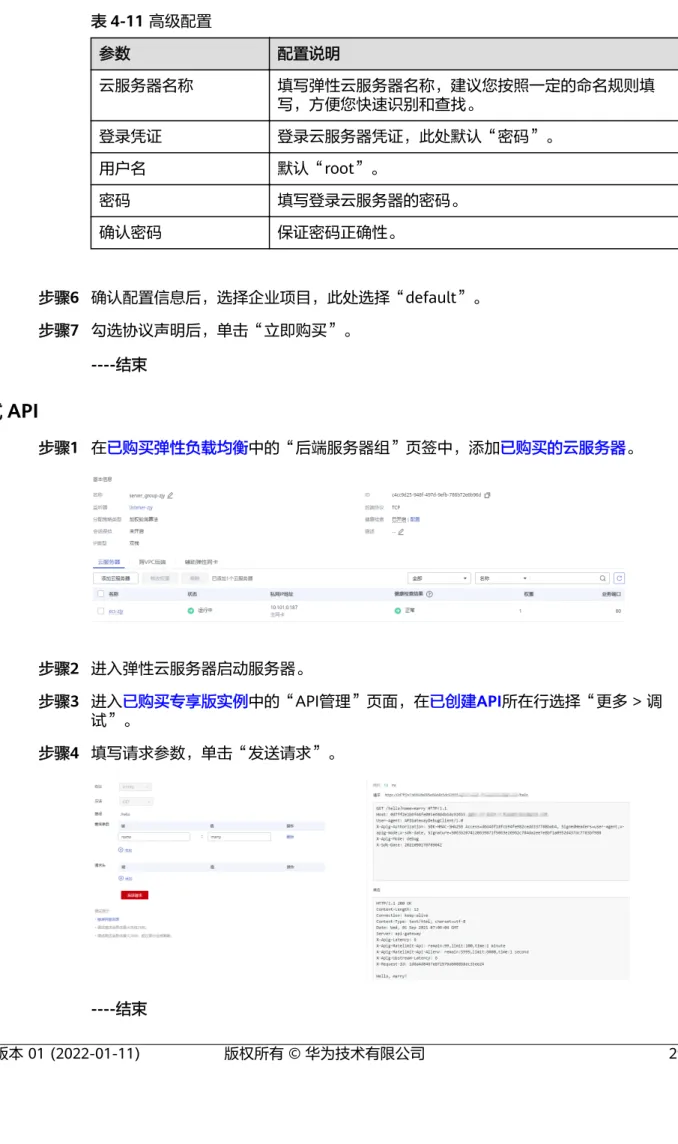Open the 已购买弹性负载均衡 link
678x1144 pixels.
coord(177,448)
